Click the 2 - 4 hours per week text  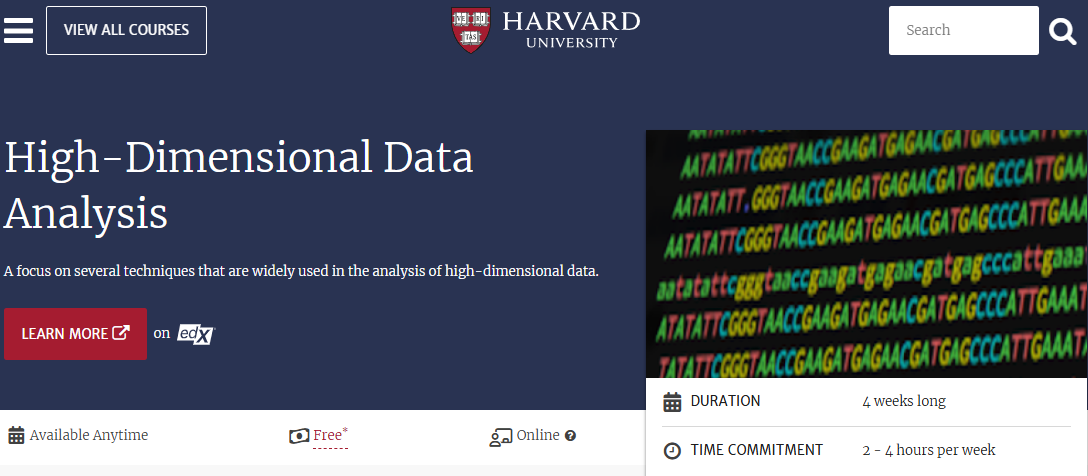pos(929,451)
